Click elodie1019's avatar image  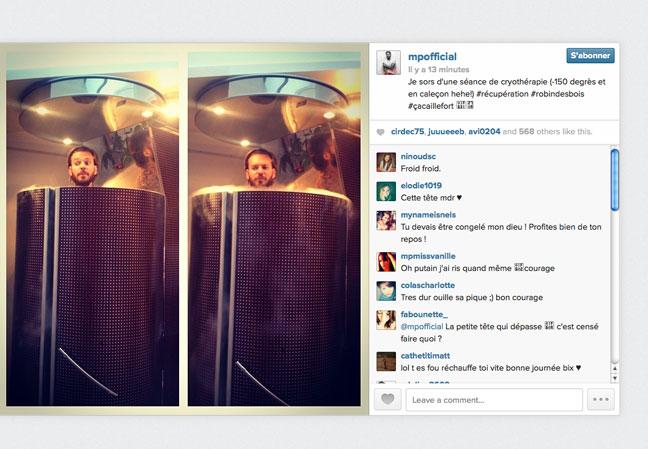pyautogui.click(x=386, y=191)
